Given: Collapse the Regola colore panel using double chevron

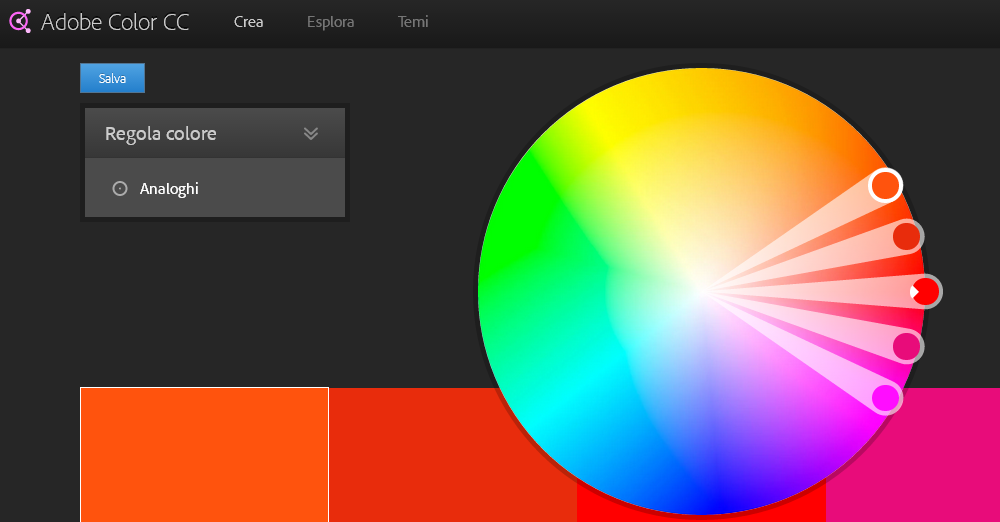Looking at the screenshot, I should click(x=311, y=133).
